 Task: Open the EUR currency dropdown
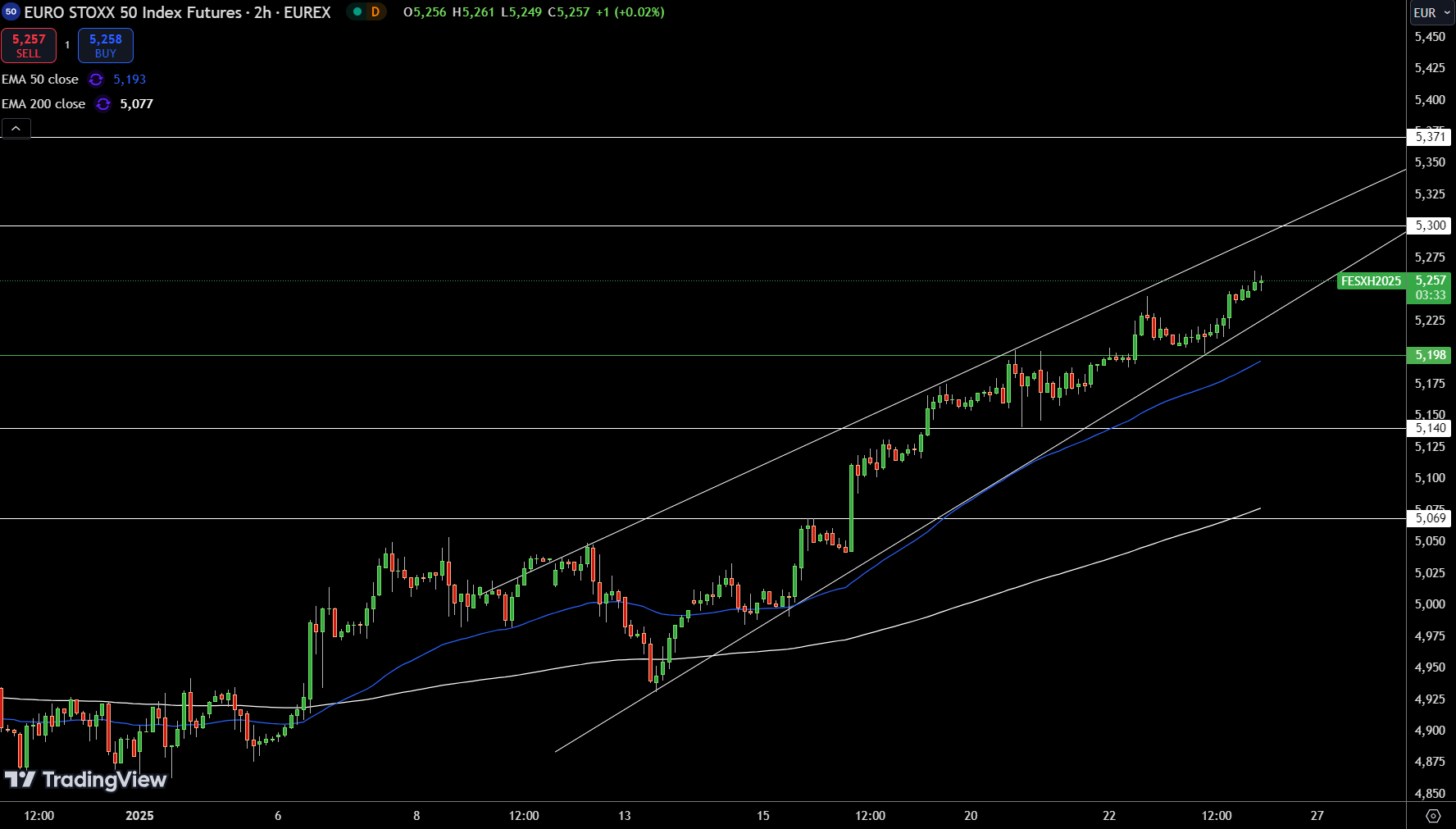coord(1431,12)
